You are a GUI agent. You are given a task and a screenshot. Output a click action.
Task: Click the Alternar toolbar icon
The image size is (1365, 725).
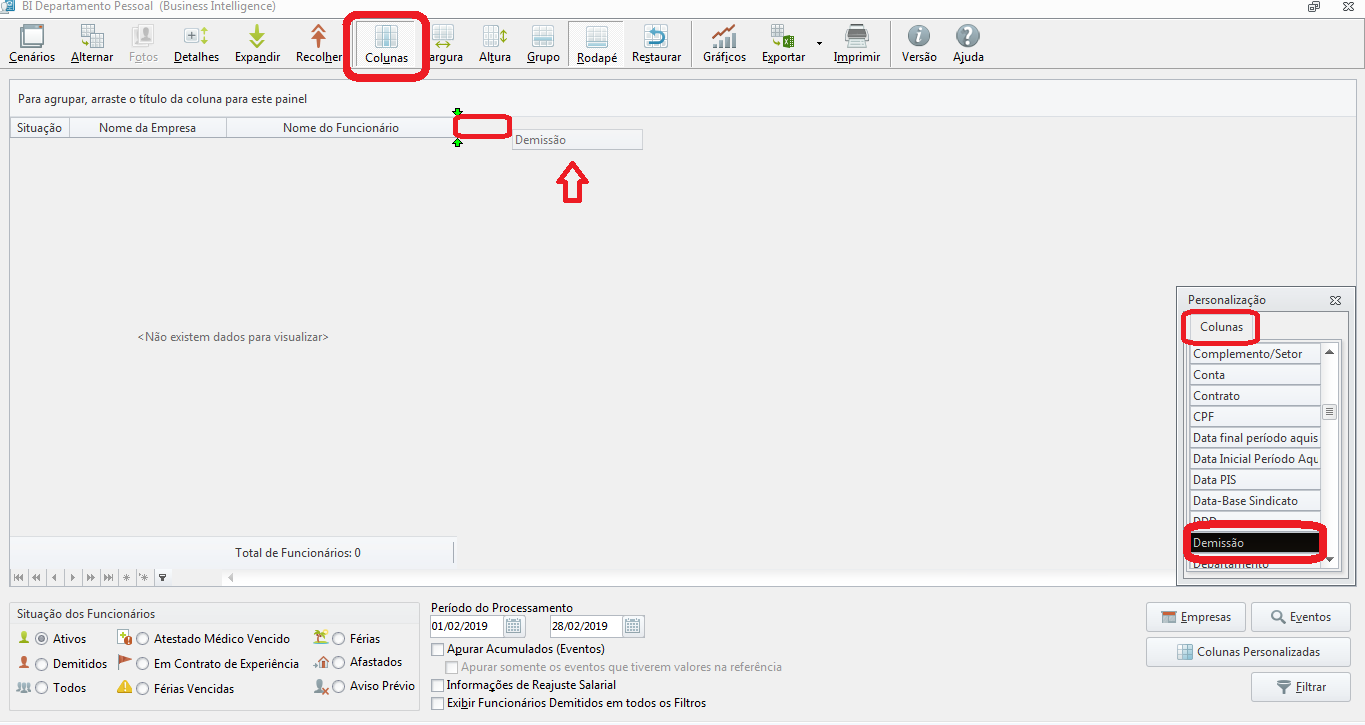coord(92,44)
